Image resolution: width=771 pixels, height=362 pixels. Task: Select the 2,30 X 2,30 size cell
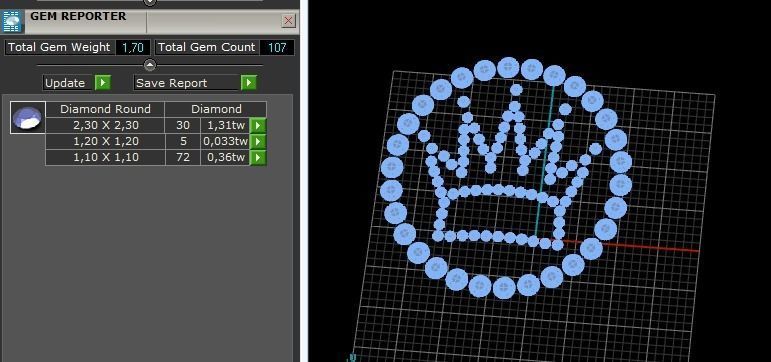pyautogui.click(x=105, y=125)
